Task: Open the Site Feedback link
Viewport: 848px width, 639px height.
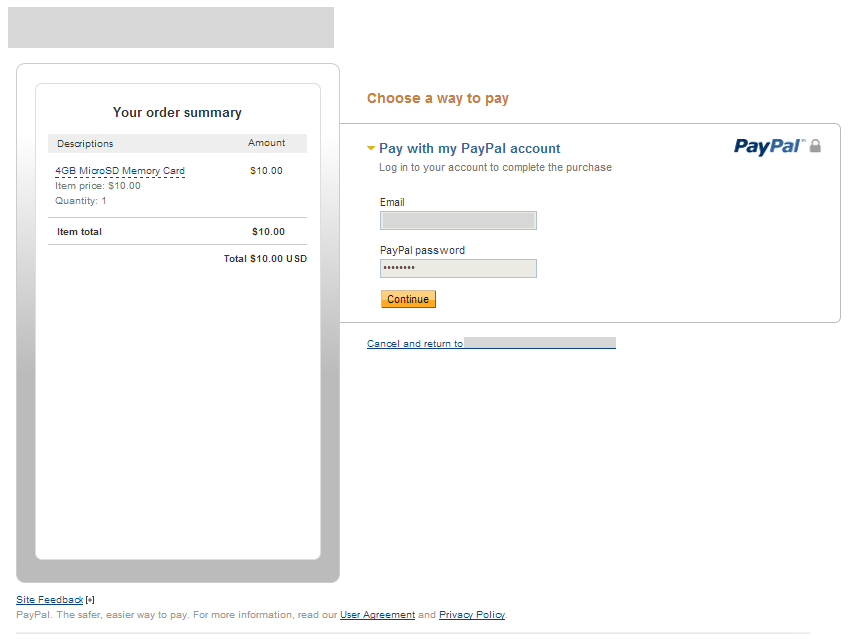Action: 50,600
